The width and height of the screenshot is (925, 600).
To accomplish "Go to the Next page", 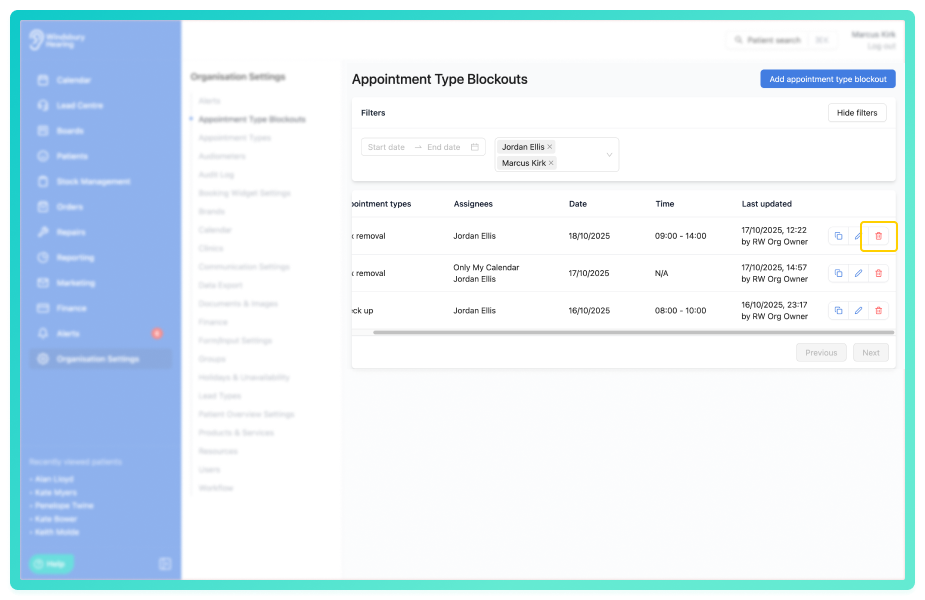I will pyautogui.click(x=871, y=353).
